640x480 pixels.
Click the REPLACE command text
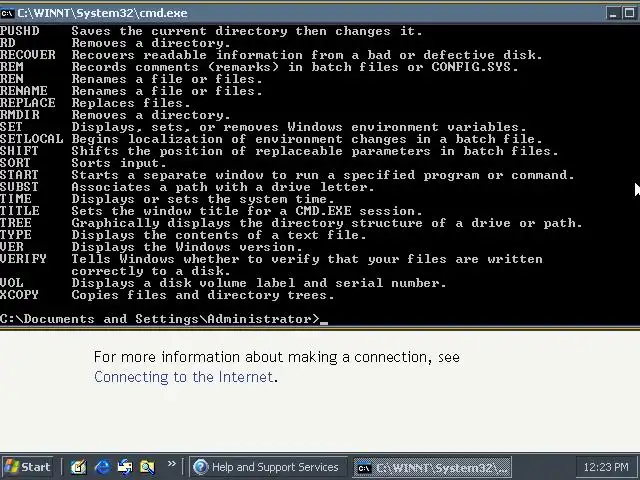tap(28, 103)
